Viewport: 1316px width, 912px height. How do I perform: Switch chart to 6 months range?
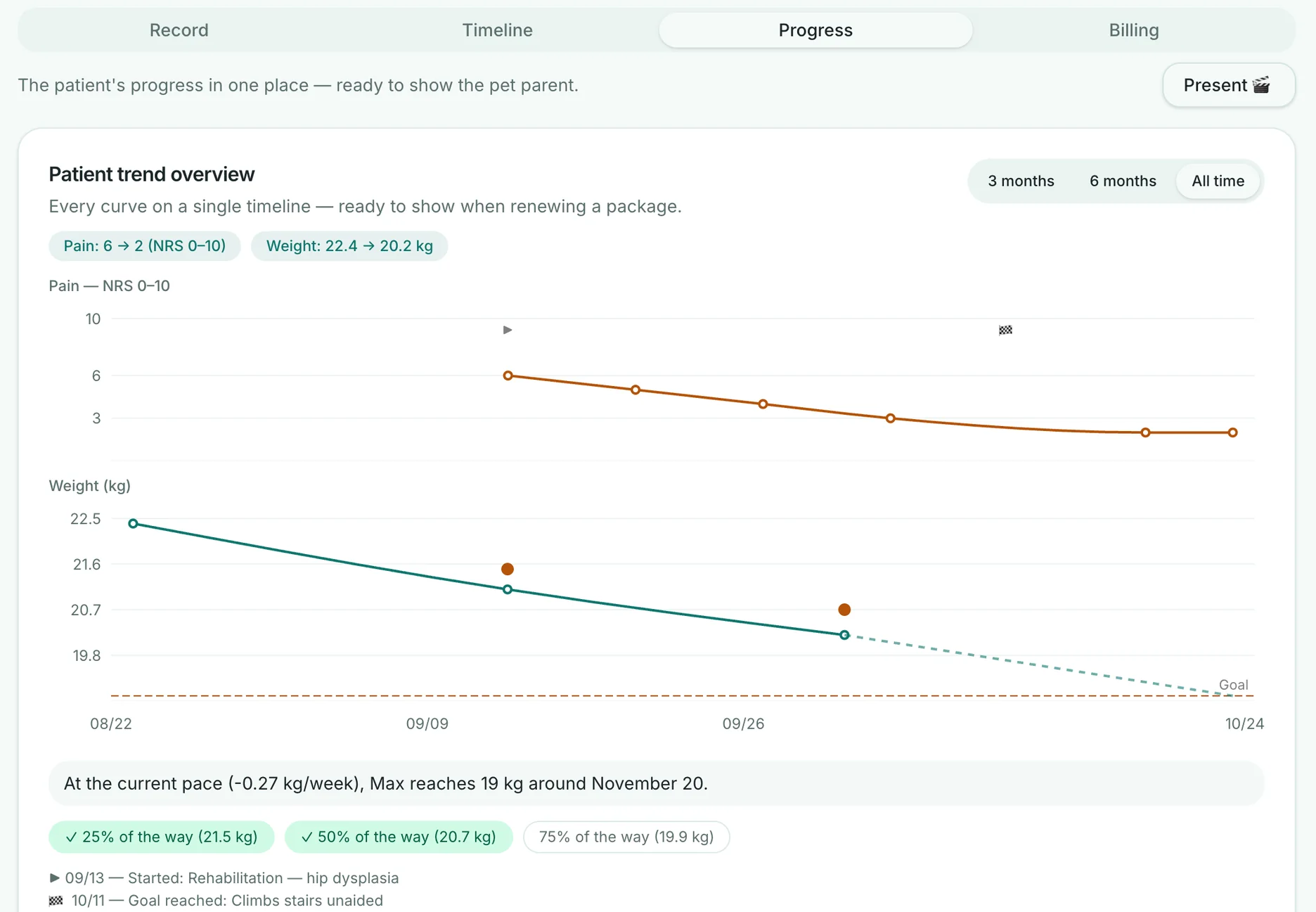pyautogui.click(x=1123, y=181)
